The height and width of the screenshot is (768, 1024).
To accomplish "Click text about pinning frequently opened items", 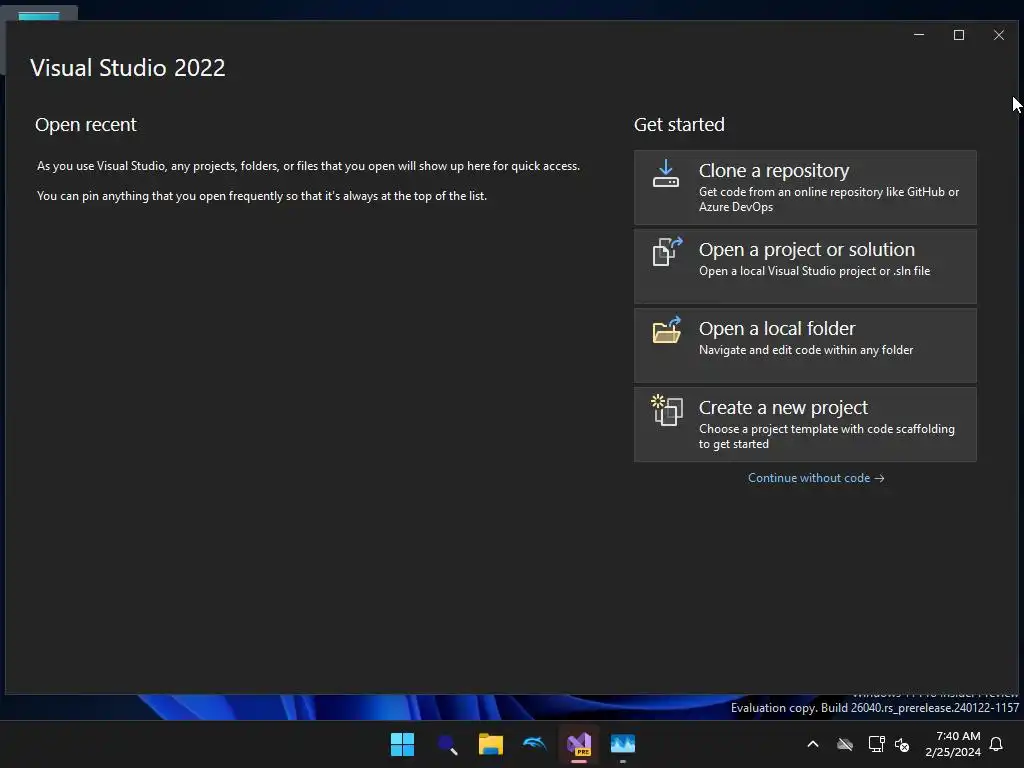I will 262,196.
